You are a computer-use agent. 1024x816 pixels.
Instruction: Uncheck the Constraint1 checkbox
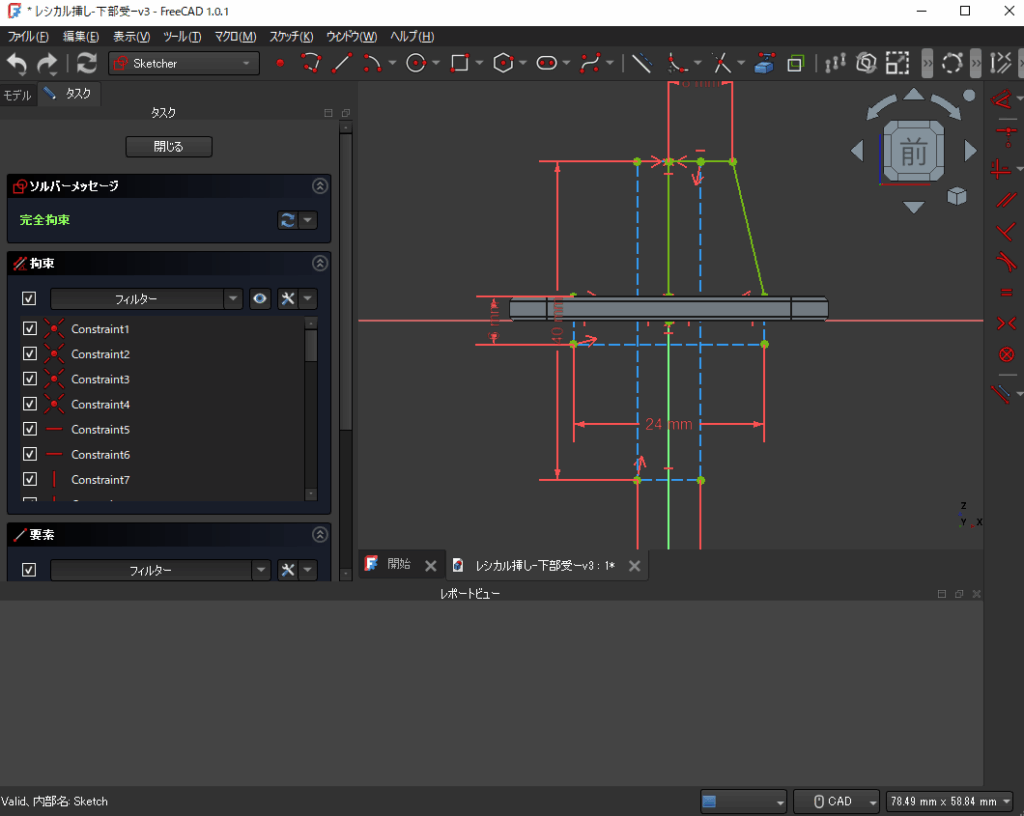pyautogui.click(x=29, y=329)
